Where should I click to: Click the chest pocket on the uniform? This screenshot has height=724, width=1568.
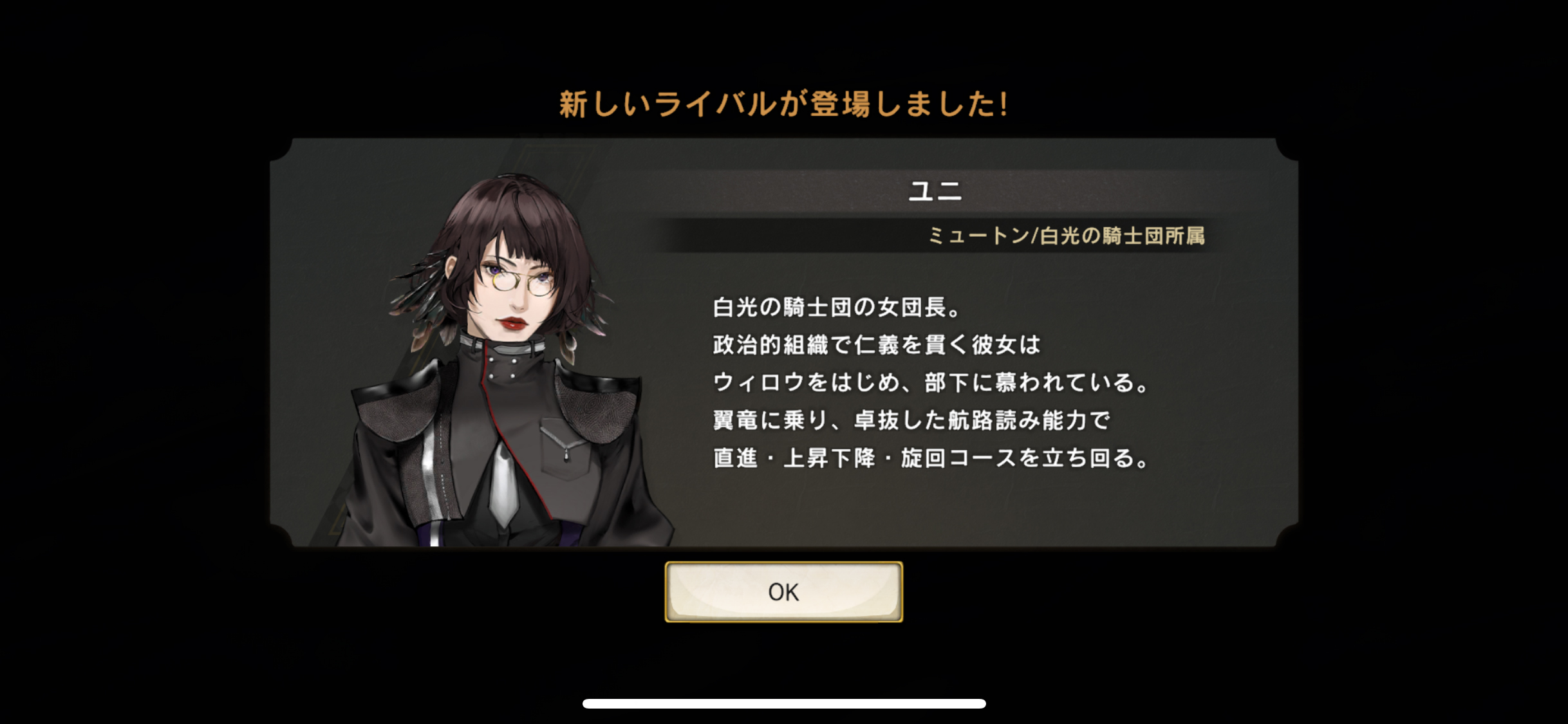pyautogui.click(x=565, y=449)
